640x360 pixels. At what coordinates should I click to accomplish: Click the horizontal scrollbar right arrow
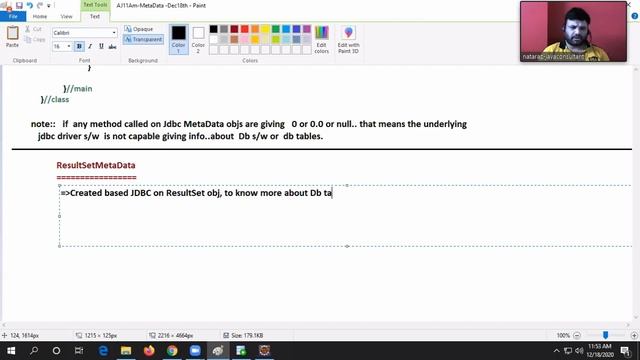[x=629, y=325]
